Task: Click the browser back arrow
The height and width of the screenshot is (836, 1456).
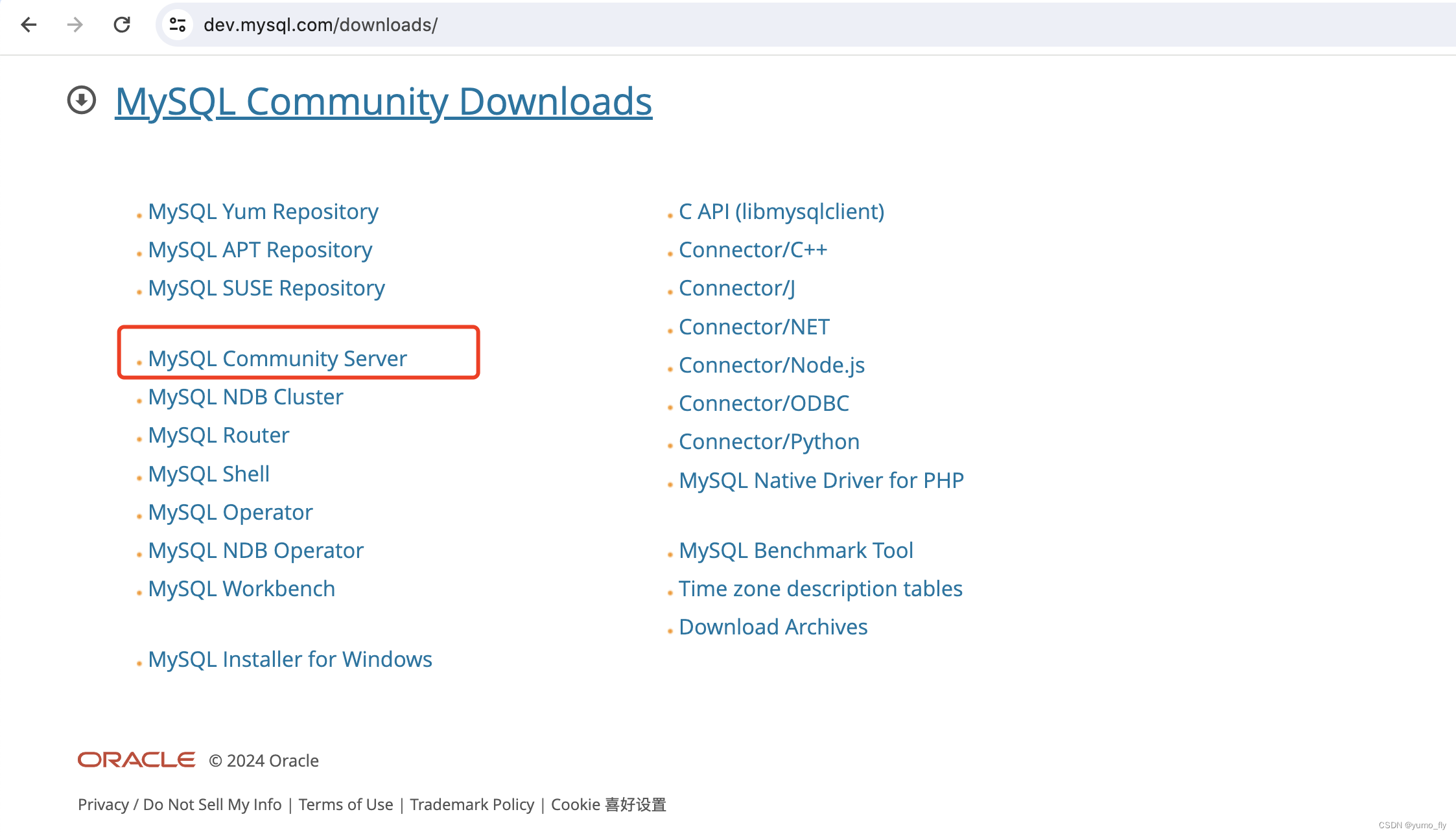Action: 29,25
